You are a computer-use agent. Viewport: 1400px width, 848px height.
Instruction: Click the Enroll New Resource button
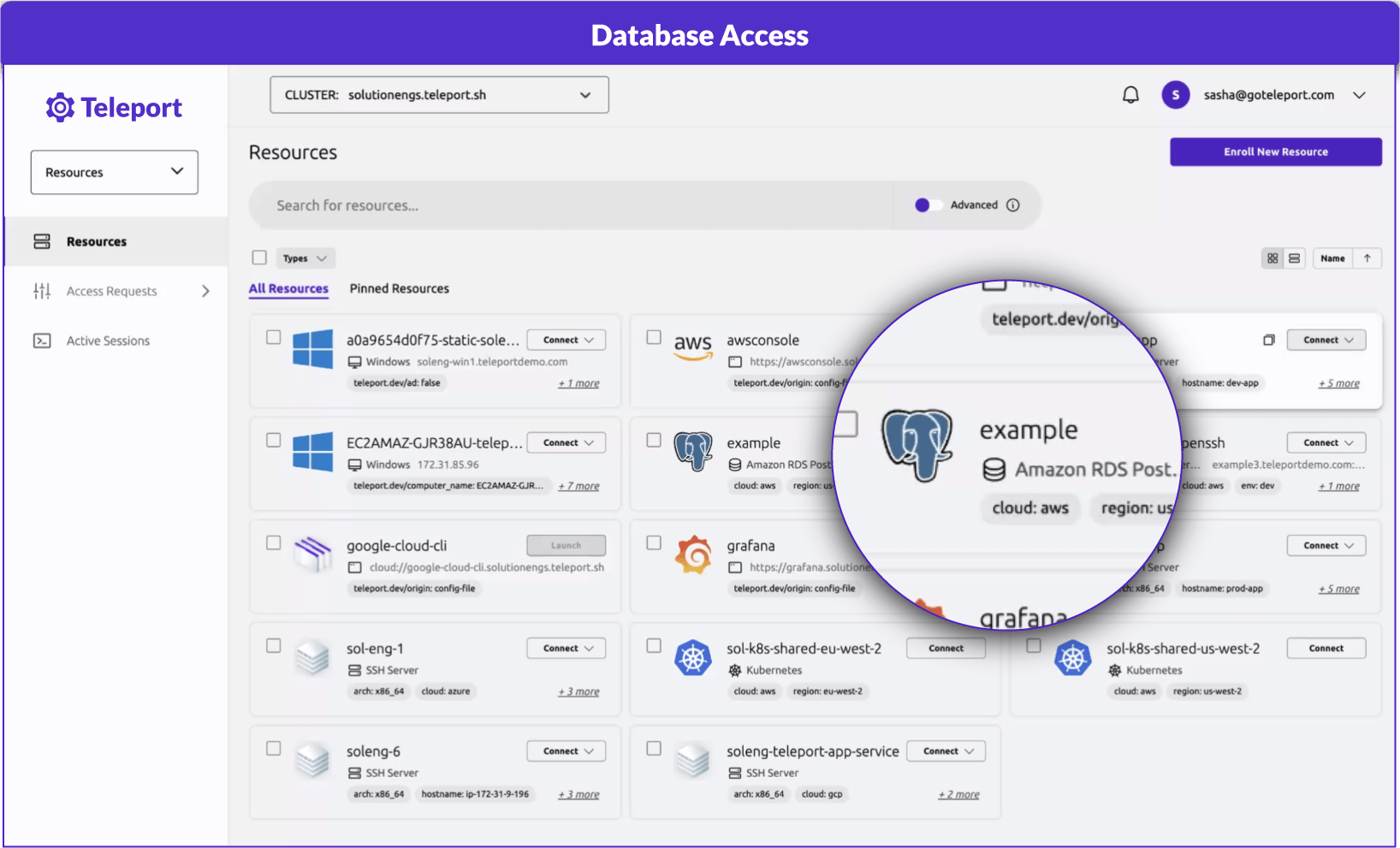click(1276, 151)
